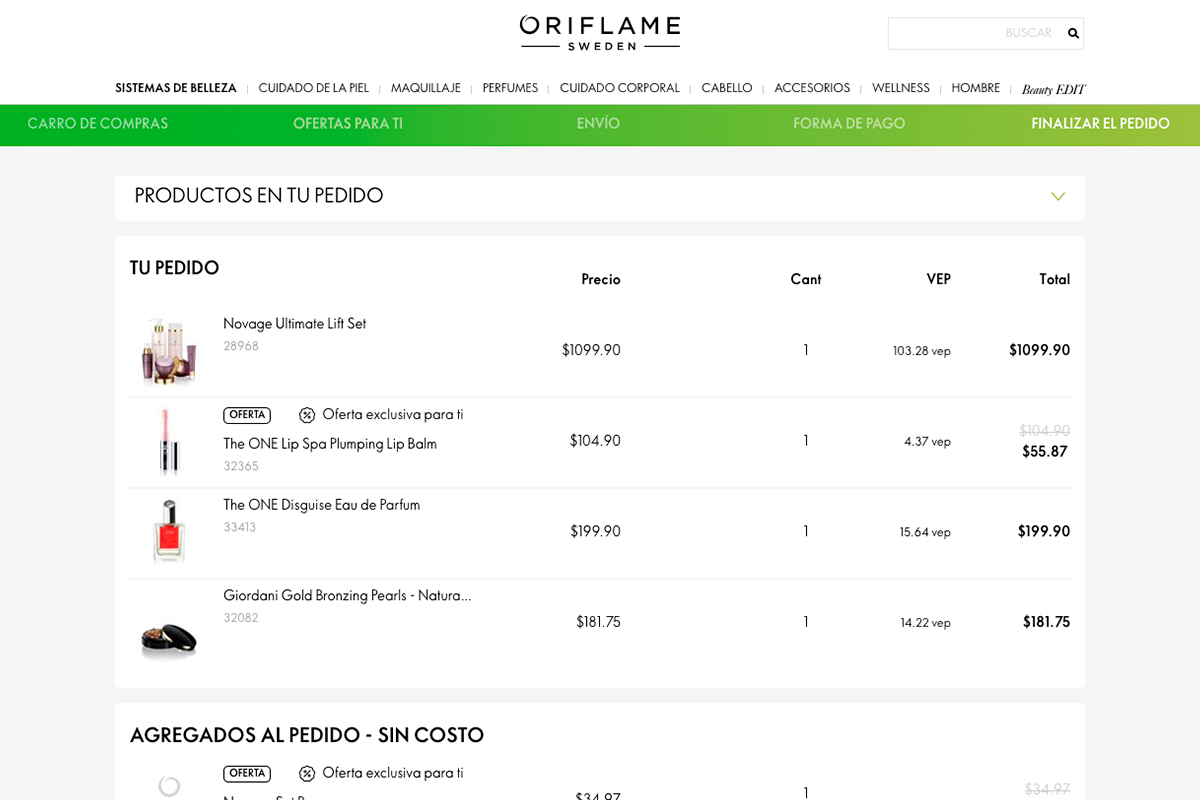Click Disguise Eau de Parfum bottle thumbnail
The height and width of the screenshot is (800, 1200).
pos(169,532)
